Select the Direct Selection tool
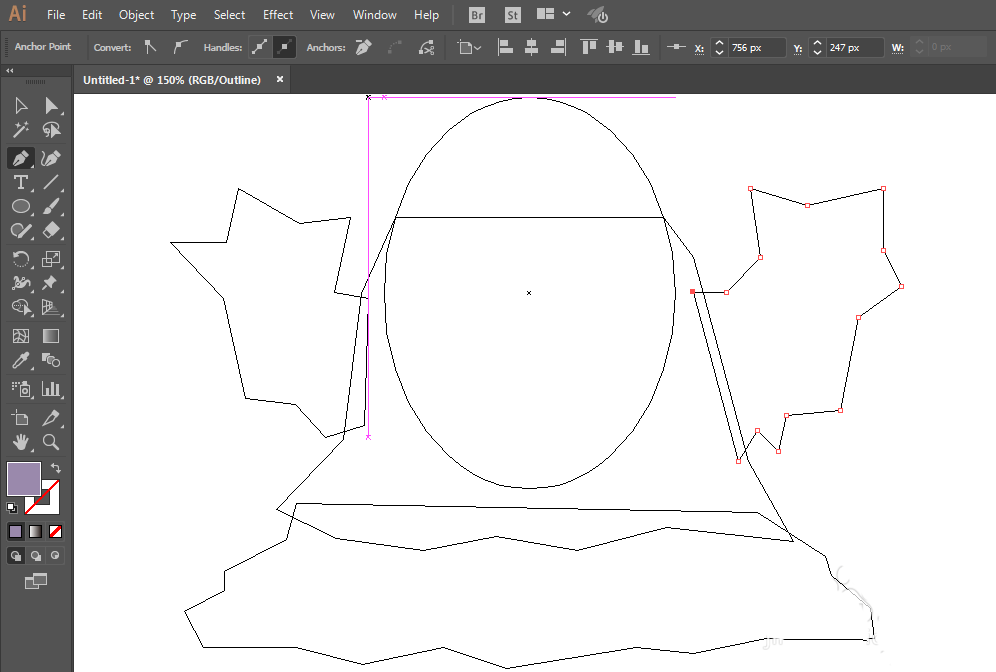This screenshot has height=672, width=996. (x=51, y=105)
